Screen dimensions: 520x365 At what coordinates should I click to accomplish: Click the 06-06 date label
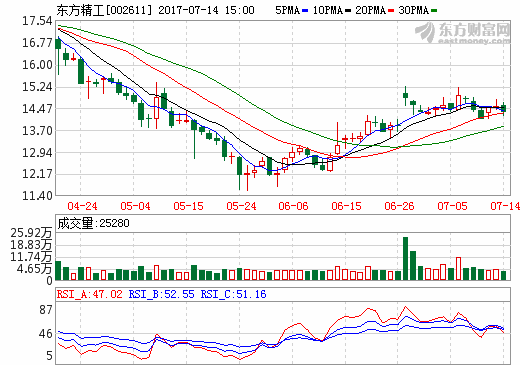pos(293,206)
